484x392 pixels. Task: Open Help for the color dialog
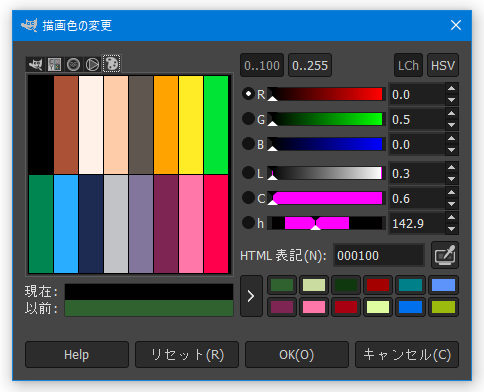point(77,355)
